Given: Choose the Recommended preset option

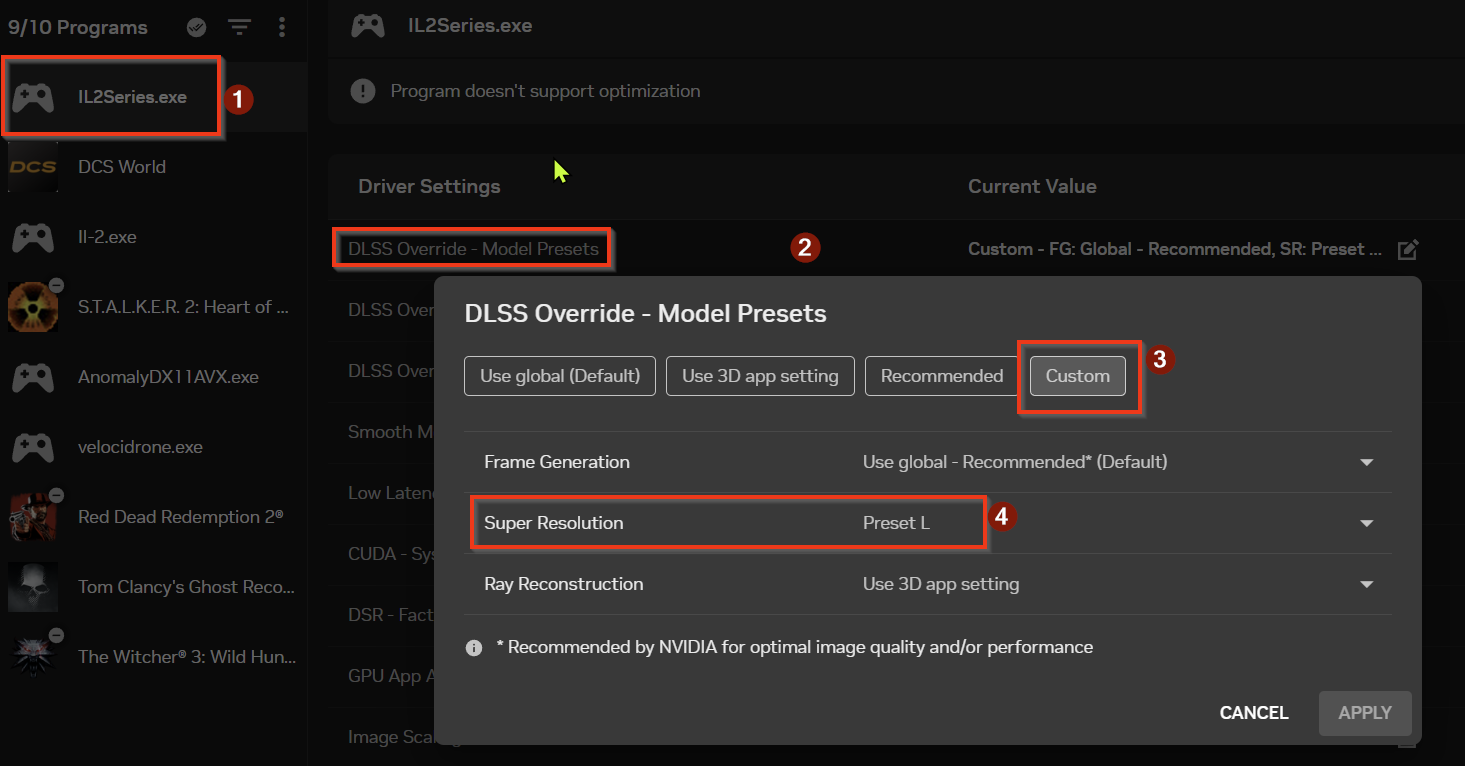Looking at the screenshot, I should coord(942,376).
